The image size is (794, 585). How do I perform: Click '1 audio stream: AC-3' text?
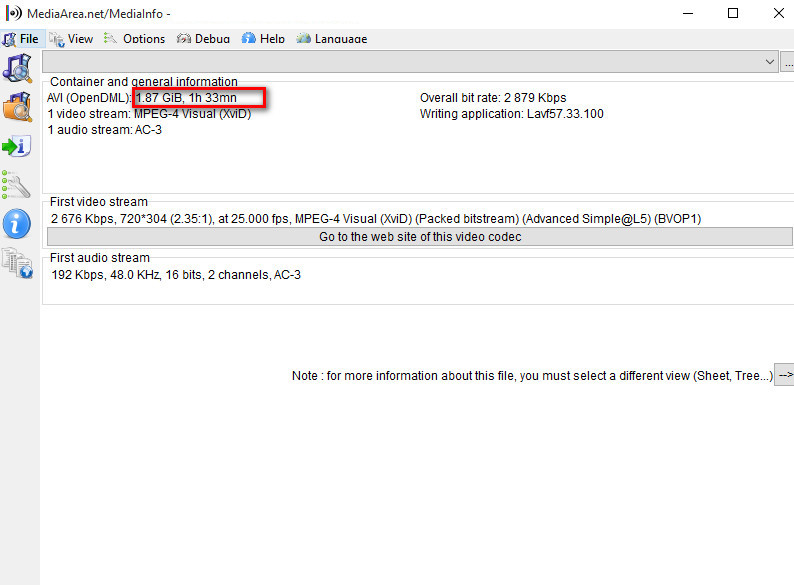point(105,130)
